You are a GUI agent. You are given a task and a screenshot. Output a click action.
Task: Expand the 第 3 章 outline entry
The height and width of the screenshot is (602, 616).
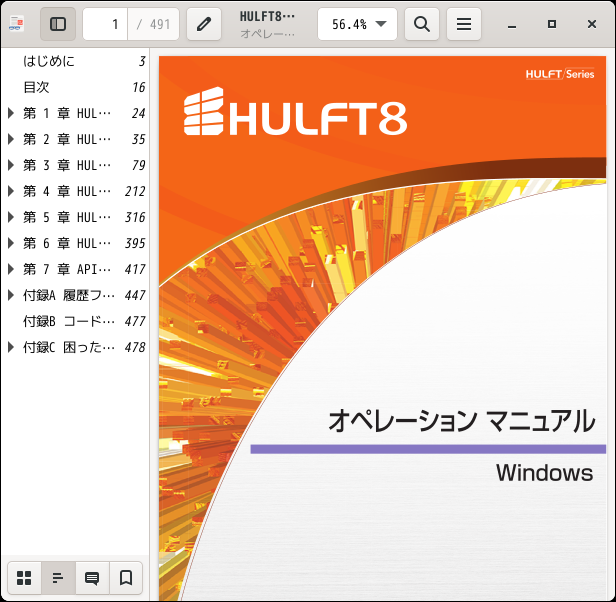(11, 165)
